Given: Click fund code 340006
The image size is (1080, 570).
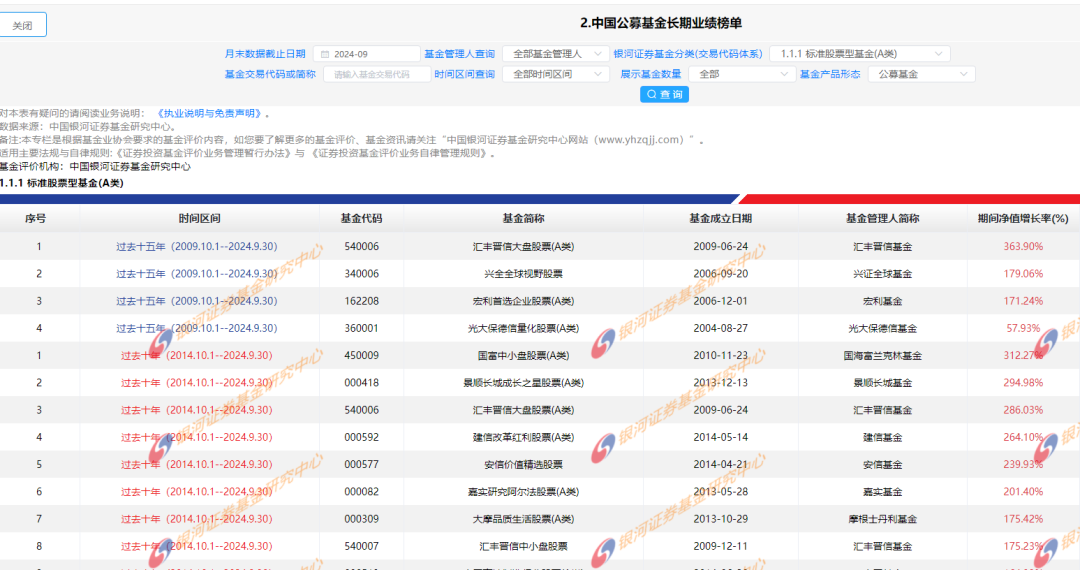Looking at the screenshot, I should [x=362, y=274].
